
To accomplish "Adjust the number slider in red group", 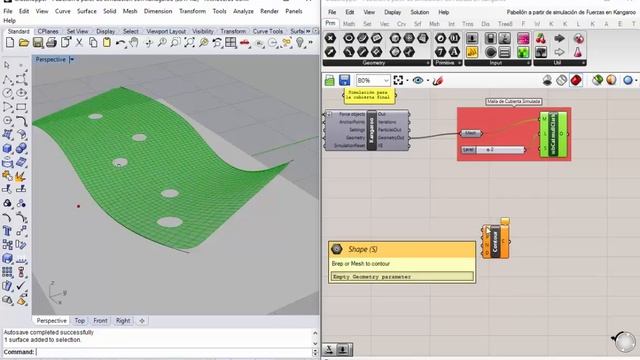I will tap(493, 150).
